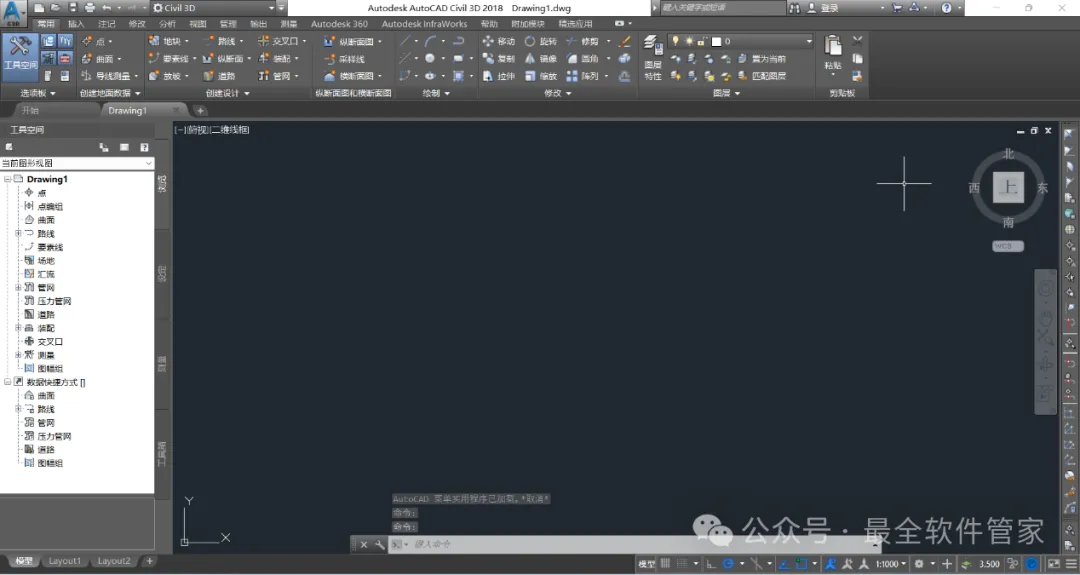
Task: Click the Rotate (旋转) tool
Action: (541, 41)
